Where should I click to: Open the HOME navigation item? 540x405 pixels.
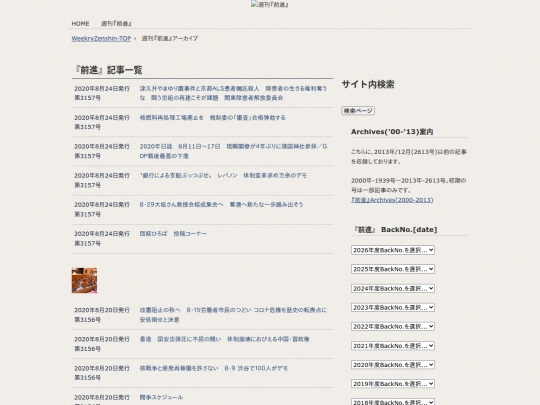tap(80, 23)
